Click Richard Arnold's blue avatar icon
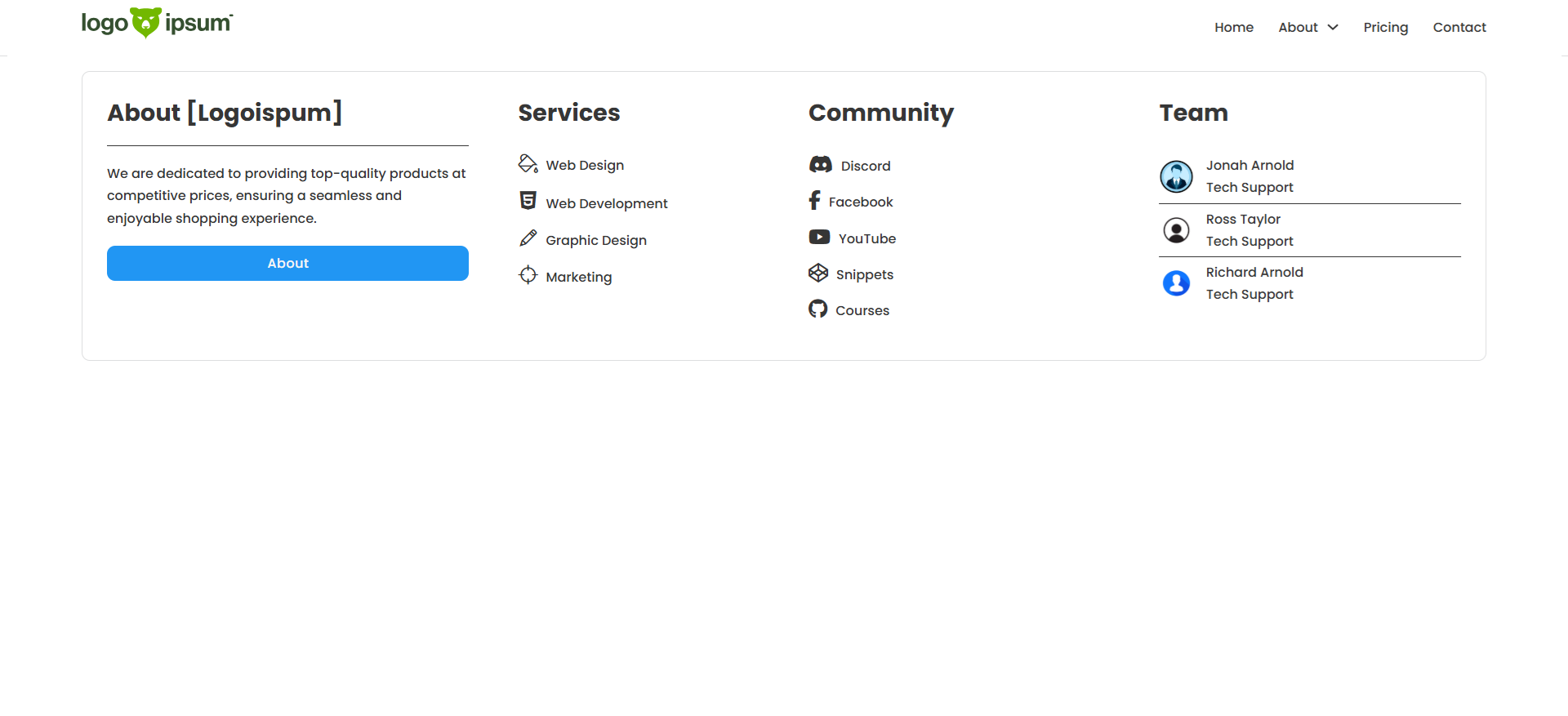The height and width of the screenshot is (716, 1568). pos(1177,283)
